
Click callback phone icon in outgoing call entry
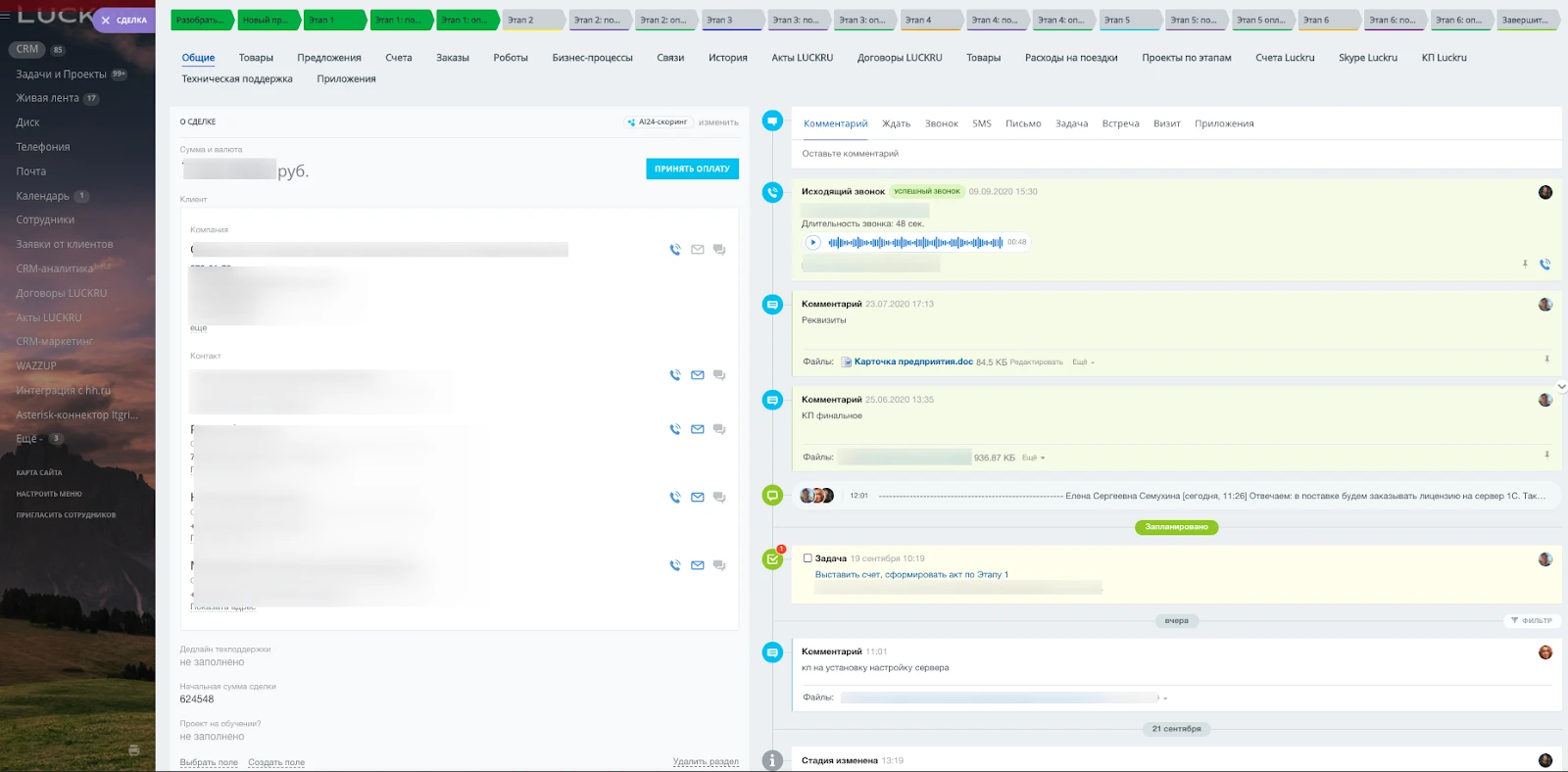coord(1544,265)
